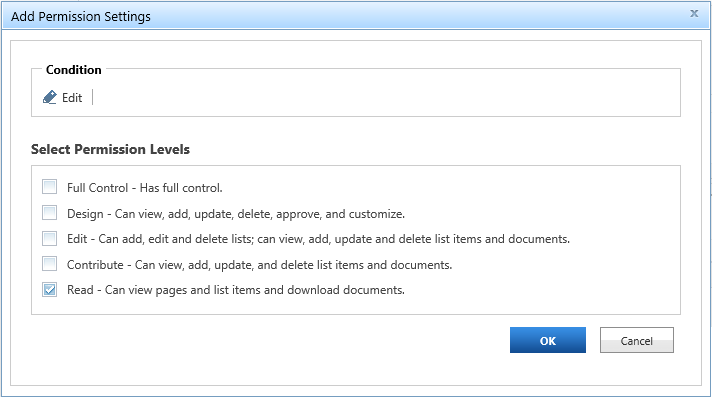
Task: Click the Select Permission Levels heading
Action: 110,149
